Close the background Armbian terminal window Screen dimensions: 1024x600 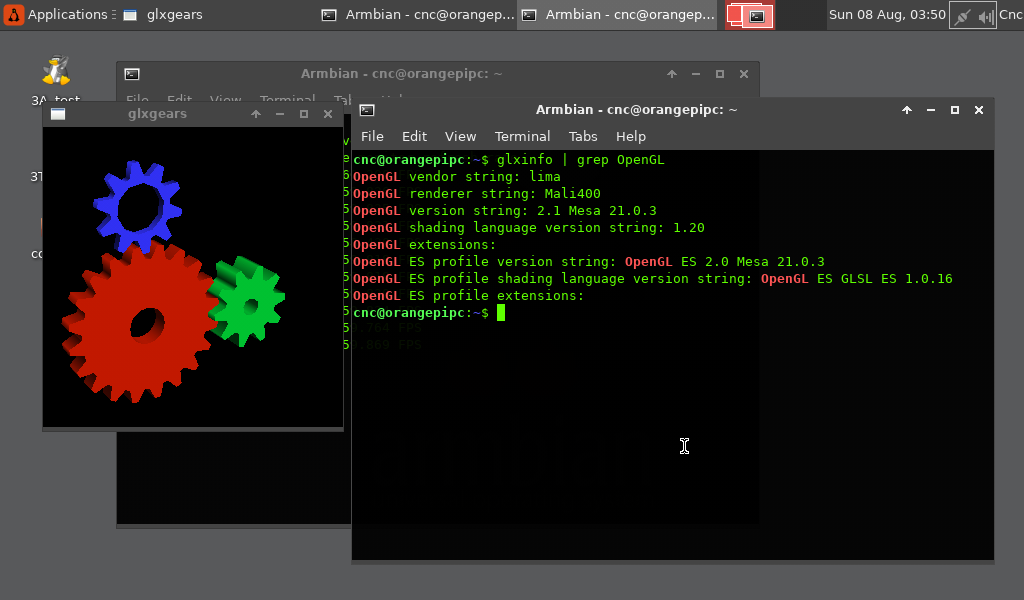pyautogui.click(x=744, y=74)
